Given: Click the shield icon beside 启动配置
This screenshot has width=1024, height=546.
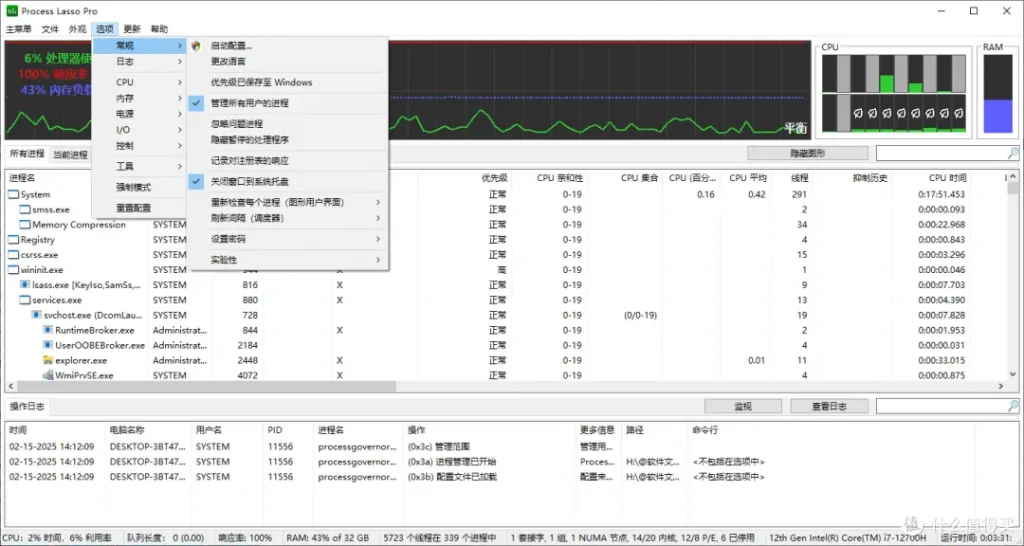Looking at the screenshot, I should (x=196, y=46).
